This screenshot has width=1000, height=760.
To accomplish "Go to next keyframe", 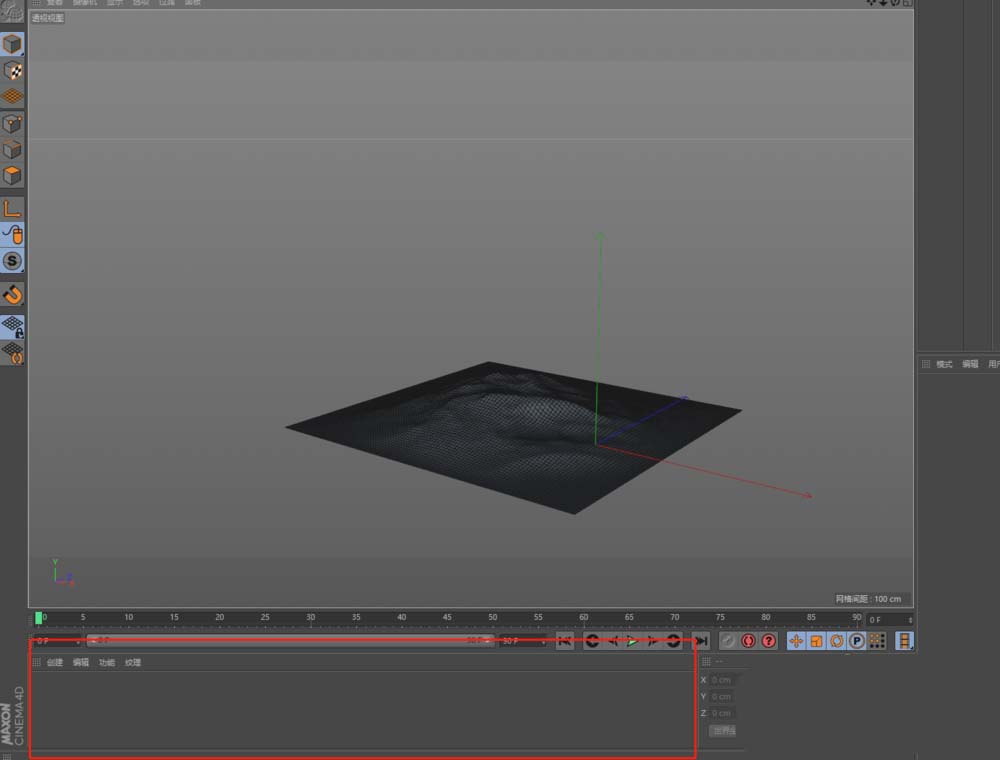I will (673, 641).
